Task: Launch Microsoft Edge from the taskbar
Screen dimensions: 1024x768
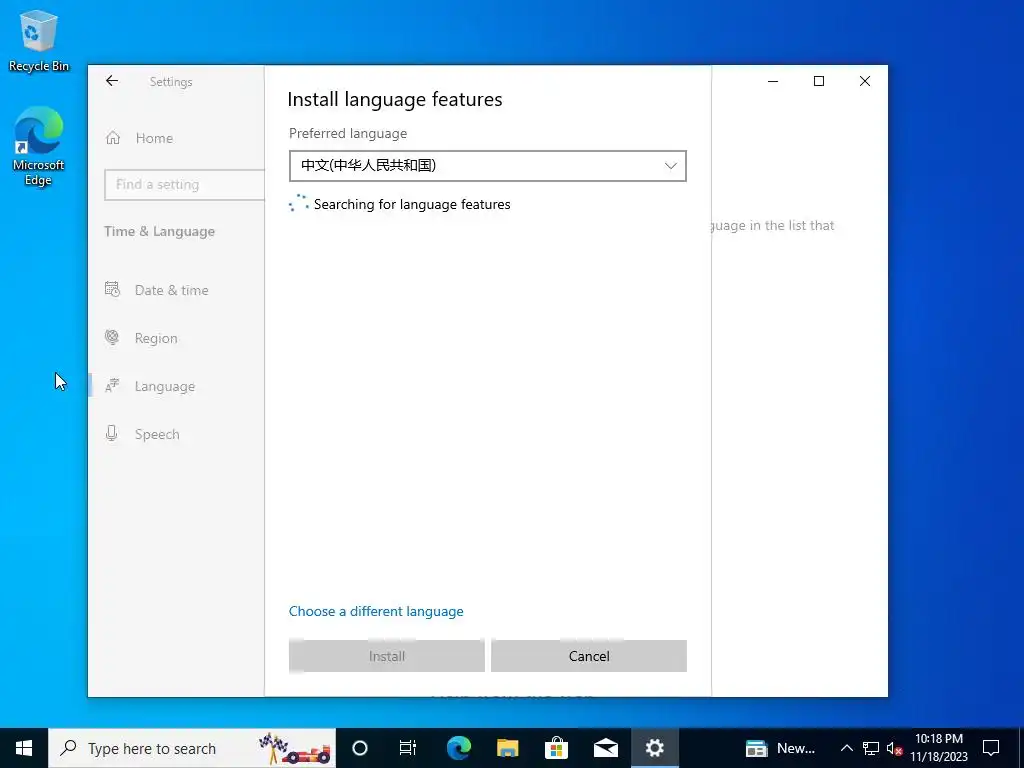Action: click(x=458, y=748)
